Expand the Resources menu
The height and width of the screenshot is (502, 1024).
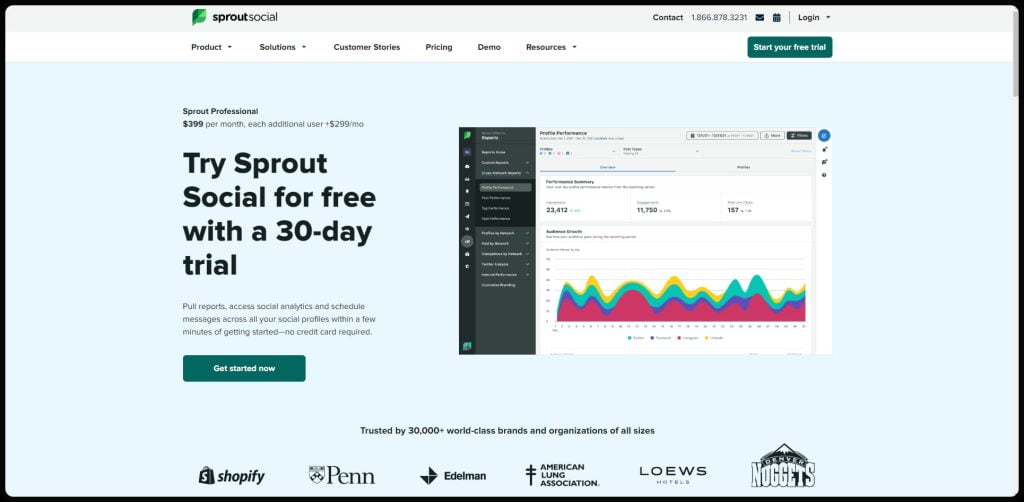(x=551, y=47)
